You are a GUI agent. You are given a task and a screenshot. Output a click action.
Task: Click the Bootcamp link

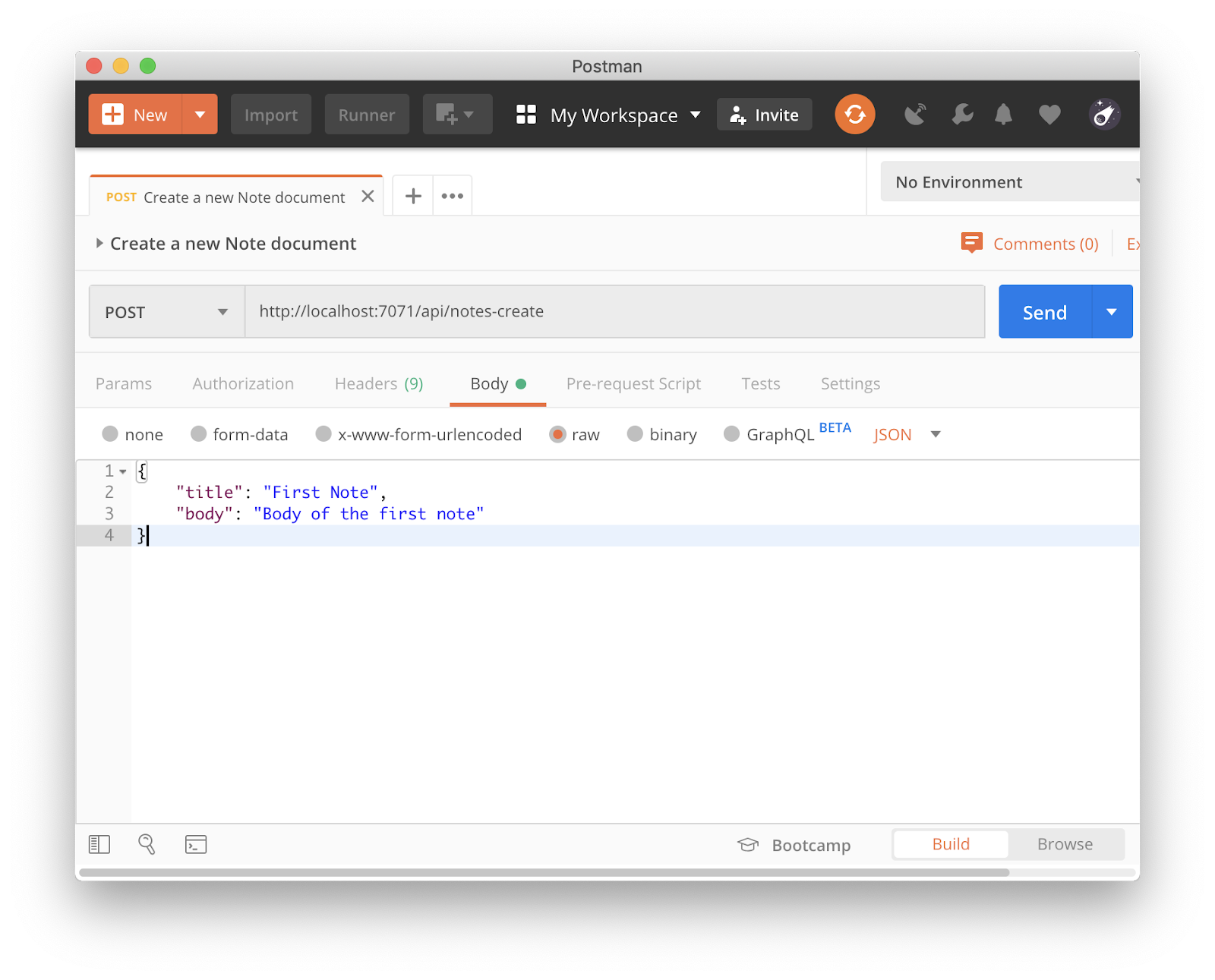(811, 846)
